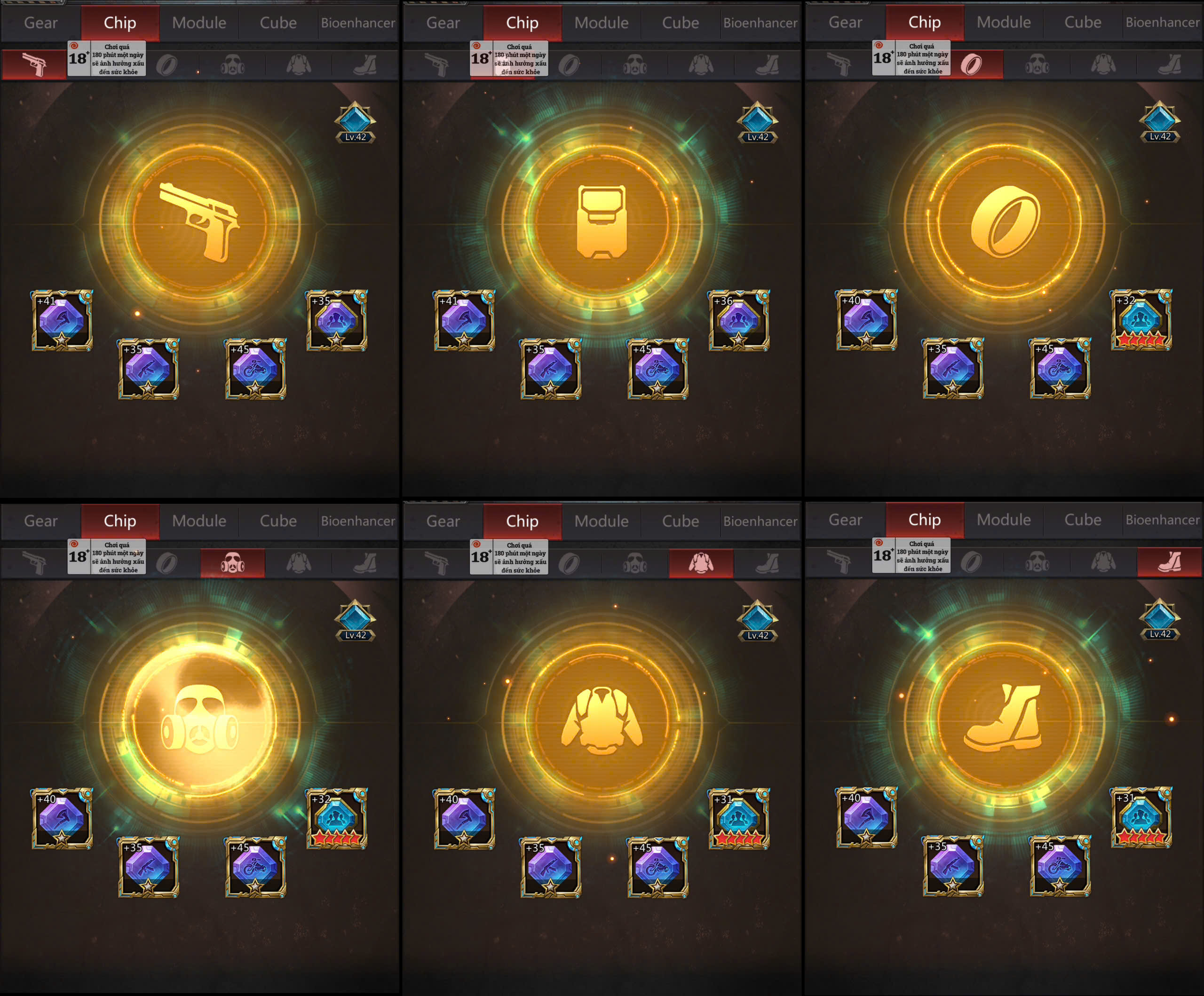
Task: Select the red highlighted jacket slot icon
Action: point(701,563)
